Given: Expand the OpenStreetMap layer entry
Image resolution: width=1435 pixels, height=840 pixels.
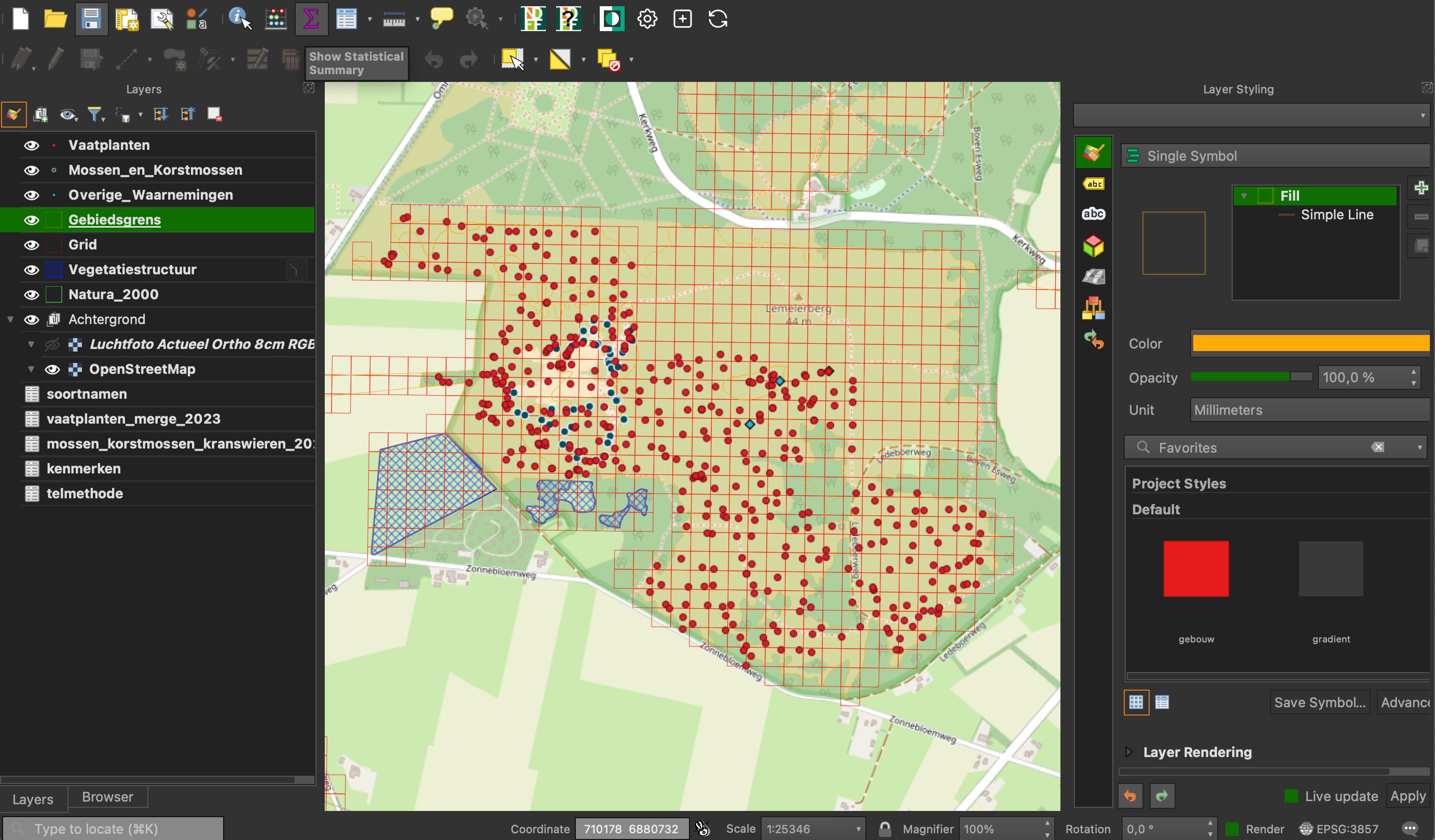Looking at the screenshot, I should coord(31,369).
